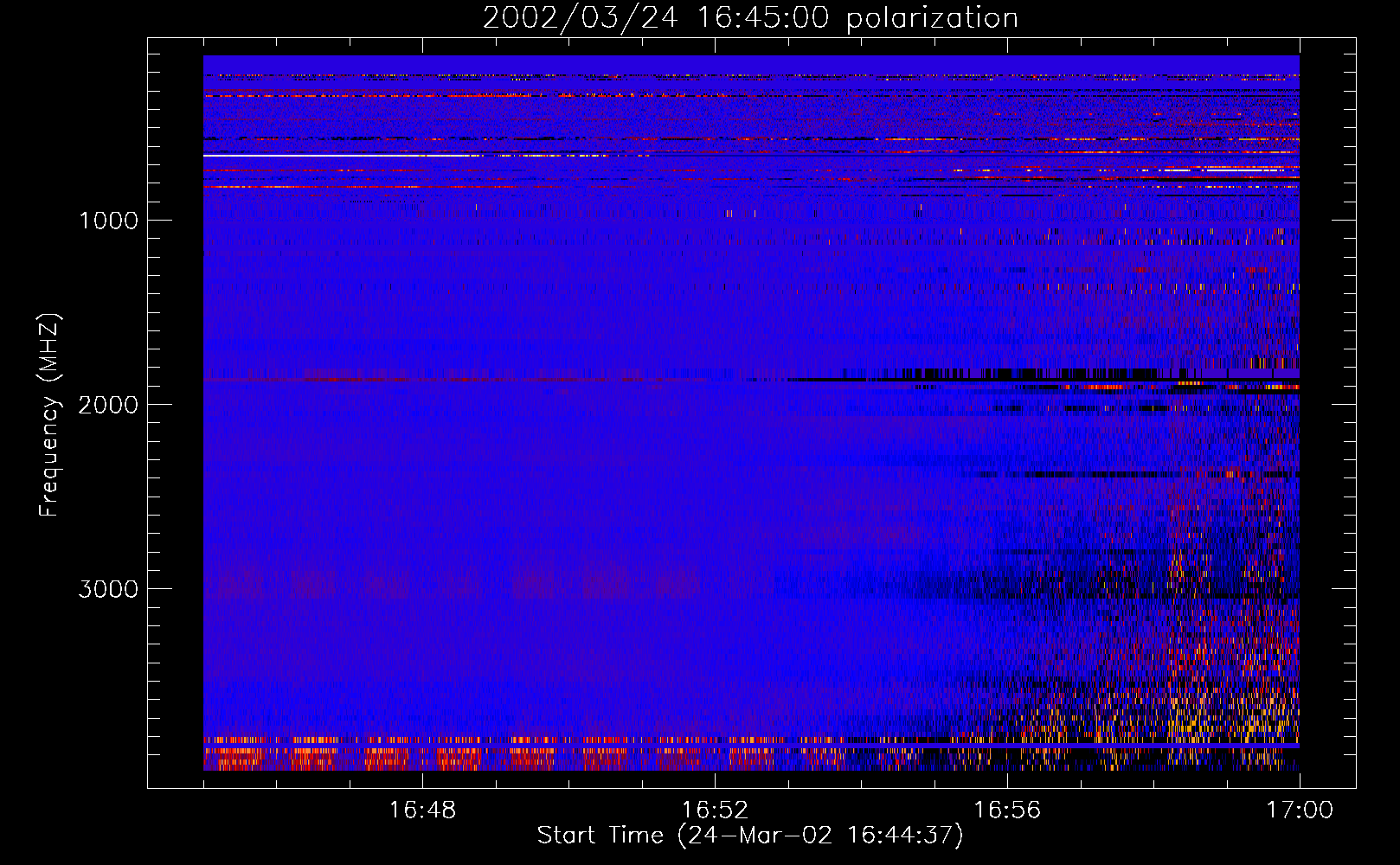Click the 16:52 time tick label
Screen dimensions: 1400x865
click(x=715, y=811)
